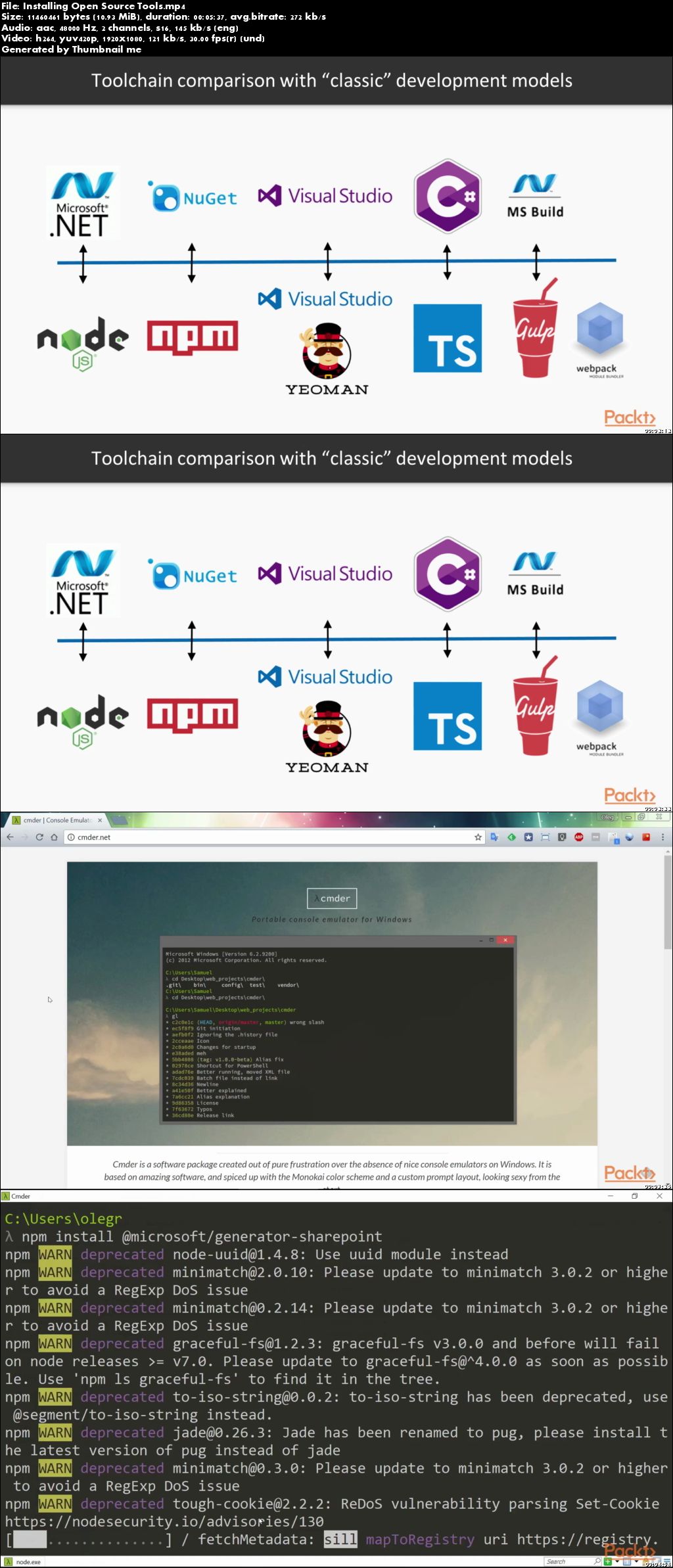Expand the new console dropdown arrow
Image resolution: width=673 pixels, height=1568 pixels.
click(x=617, y=1561)
